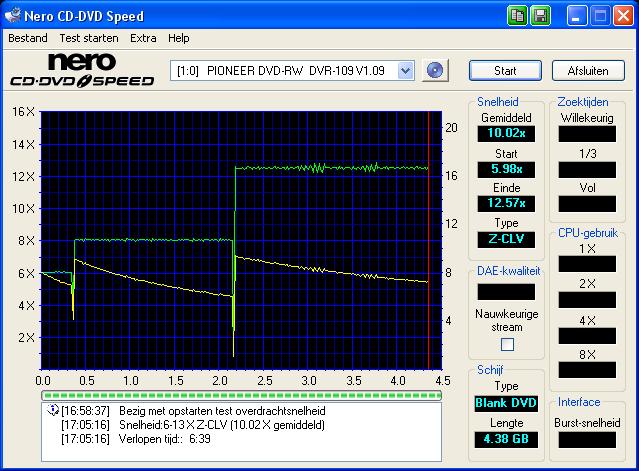639x471 pixels.
Task: Click the empty 1/3 seek time field
Action: click(587, 170)
